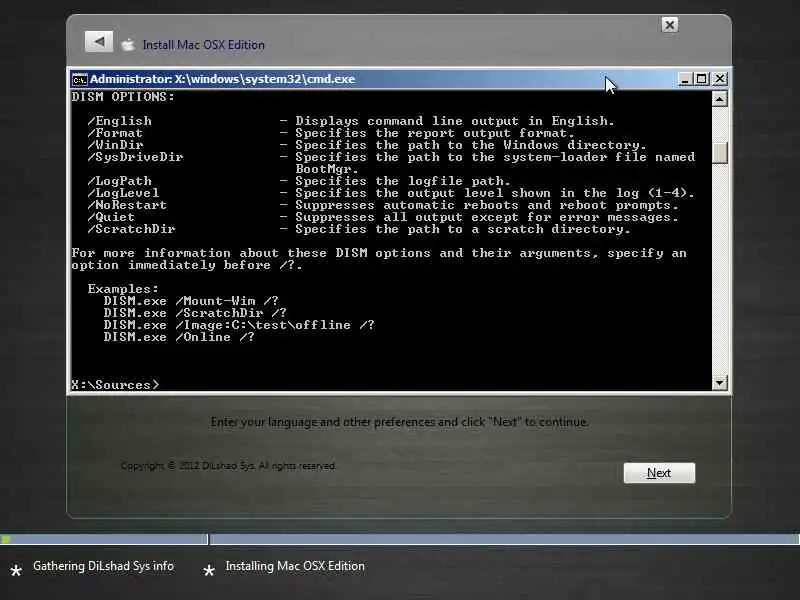This screenshot has width=800, height=600.
Task: Close the Administrator cmd.exe window
Action: click(719, 79)
